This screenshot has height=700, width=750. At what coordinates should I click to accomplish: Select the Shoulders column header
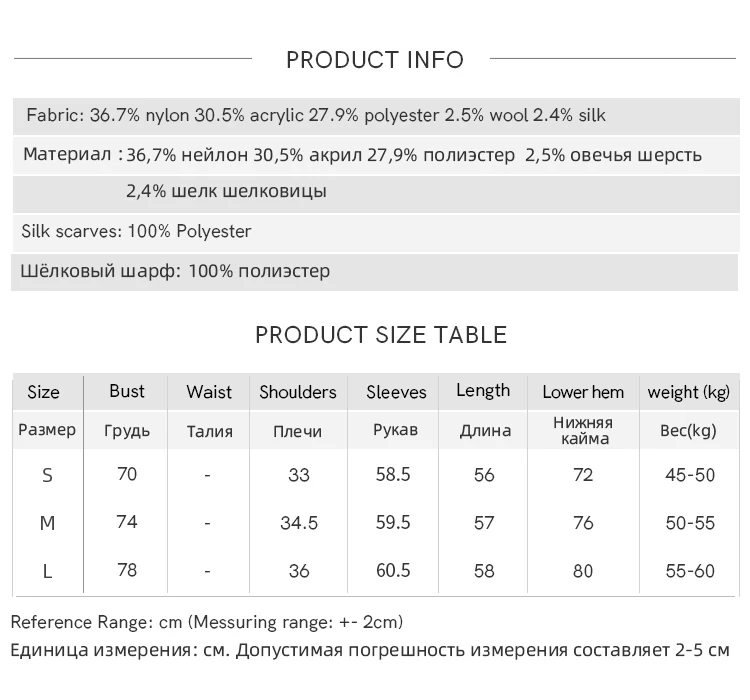[298, 392]
